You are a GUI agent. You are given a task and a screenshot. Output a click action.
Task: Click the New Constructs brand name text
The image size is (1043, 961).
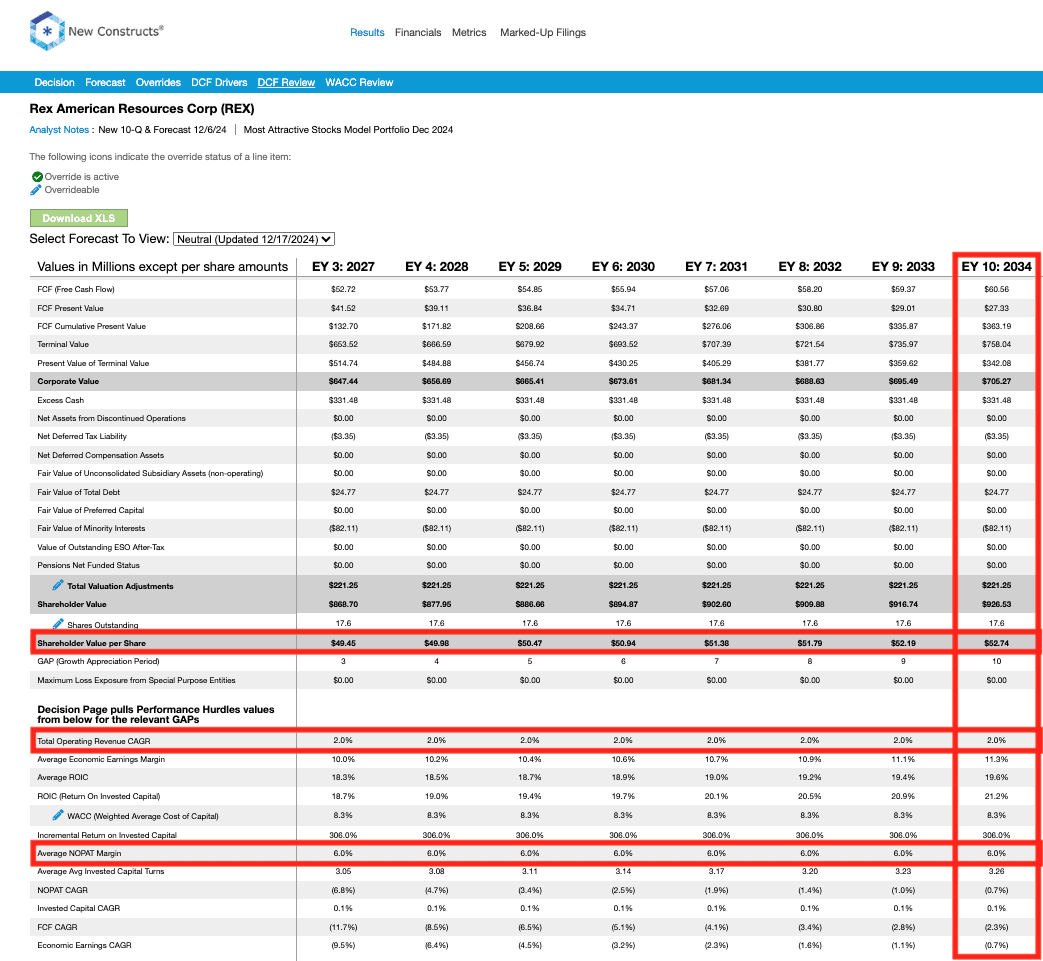(x=116, y=31)
